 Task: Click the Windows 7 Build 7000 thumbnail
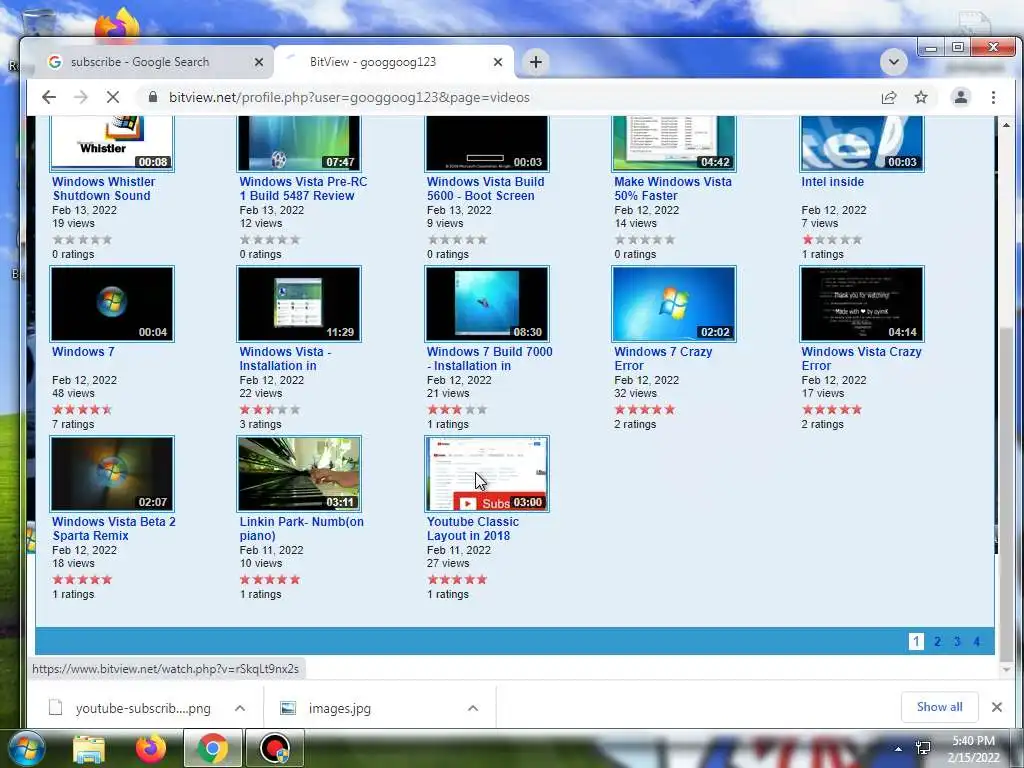pos(487,304)
